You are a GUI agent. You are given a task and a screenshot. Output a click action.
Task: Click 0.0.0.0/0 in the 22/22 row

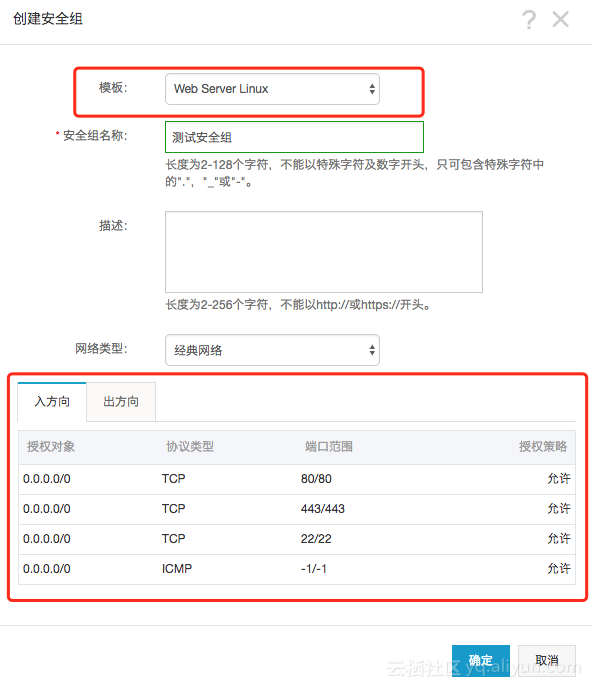[47, 538]
